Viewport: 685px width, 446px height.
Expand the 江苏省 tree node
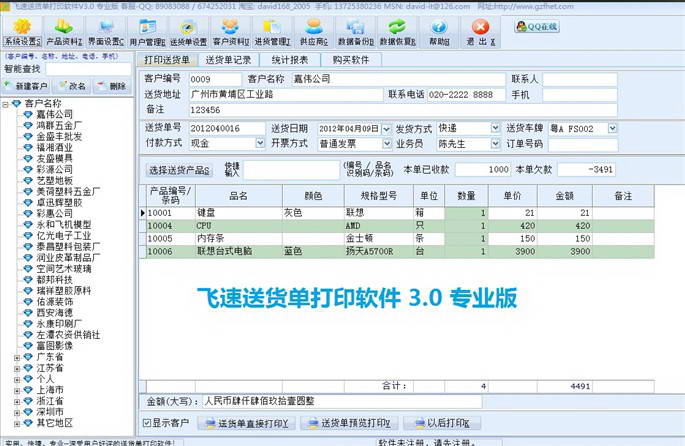(17, 369)
